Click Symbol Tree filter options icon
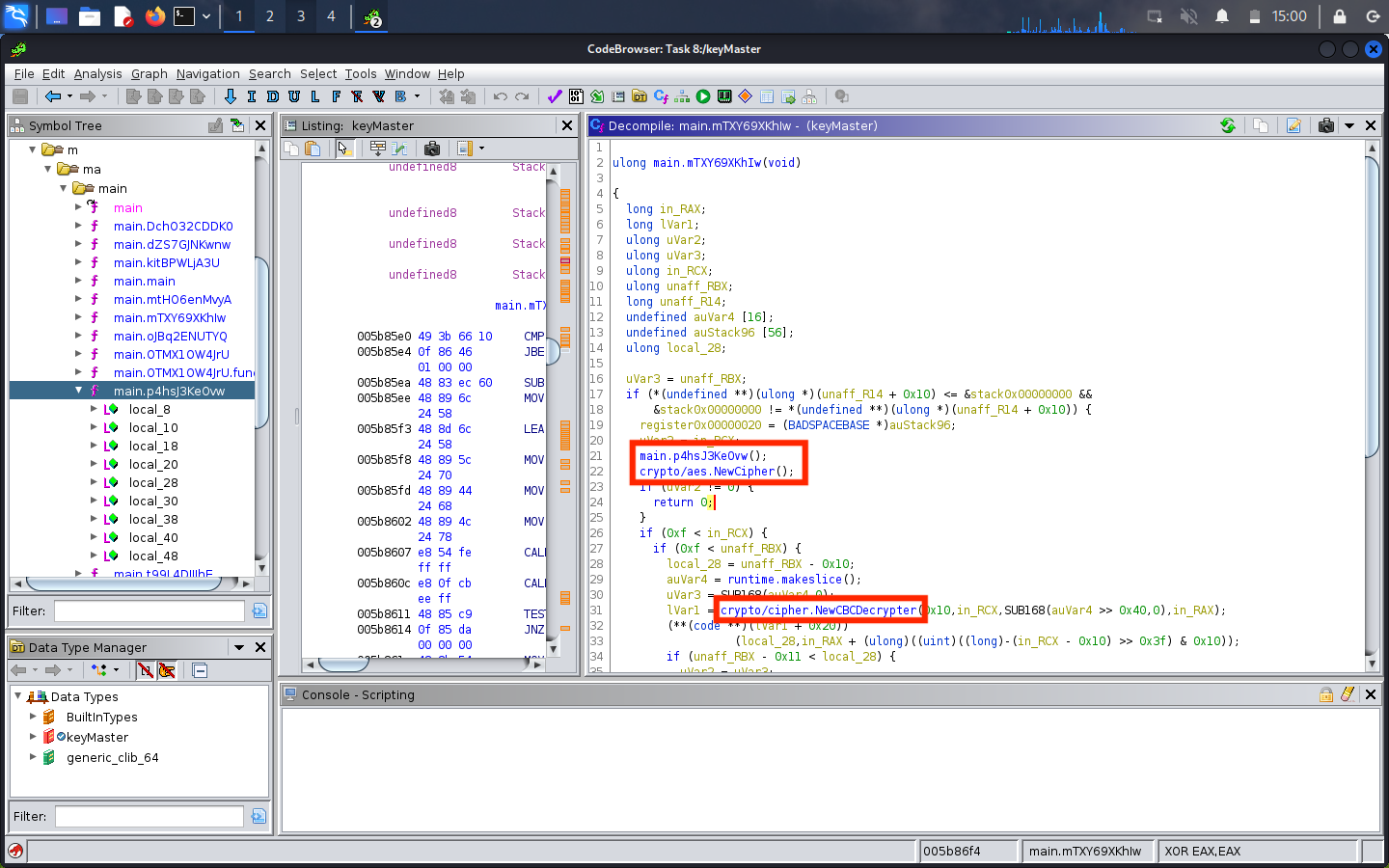Viewport: 1389px width, 868px height. coord(259,610)
